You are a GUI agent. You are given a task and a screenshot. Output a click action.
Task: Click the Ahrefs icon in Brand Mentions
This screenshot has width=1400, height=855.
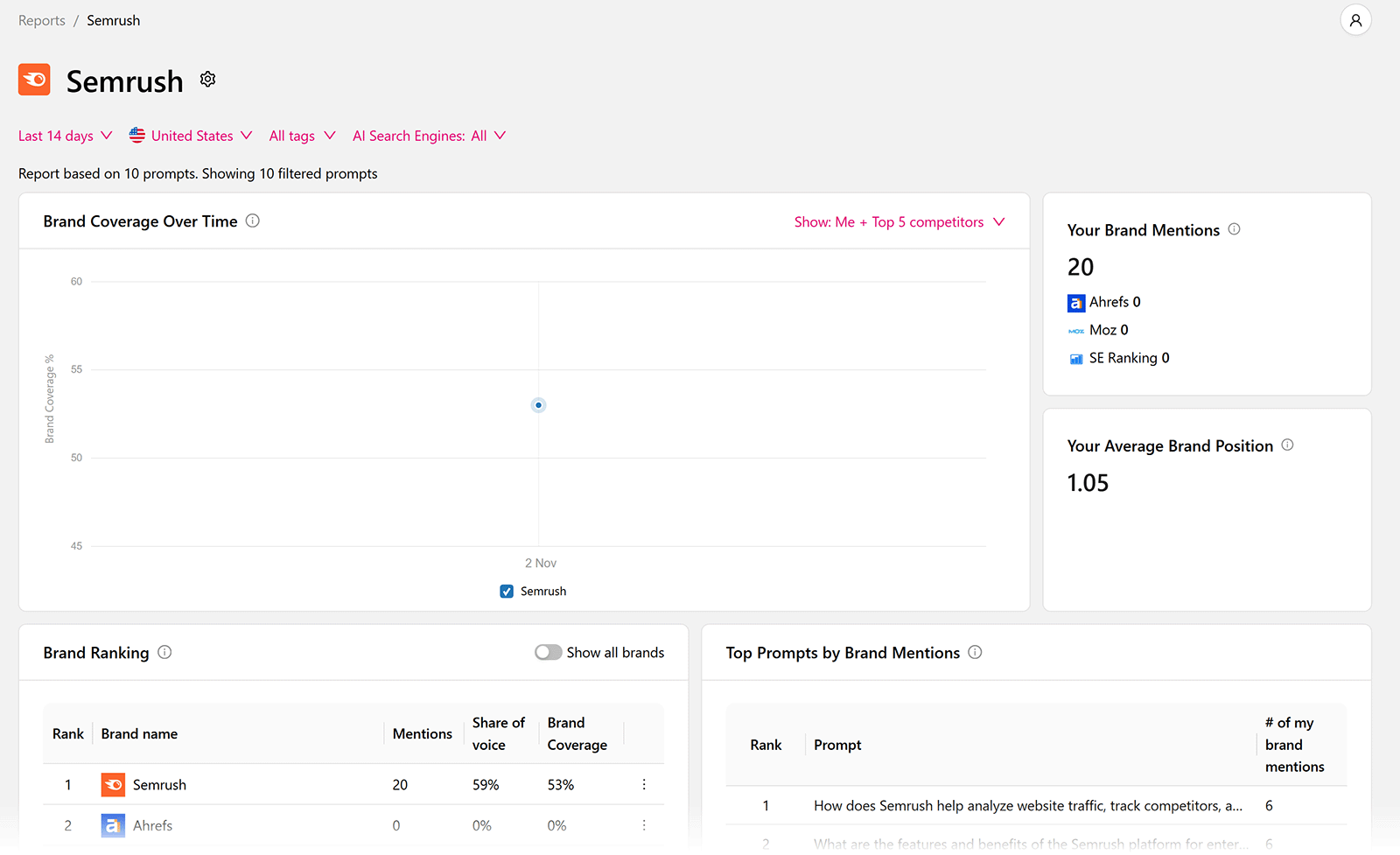coord(1076,302)
